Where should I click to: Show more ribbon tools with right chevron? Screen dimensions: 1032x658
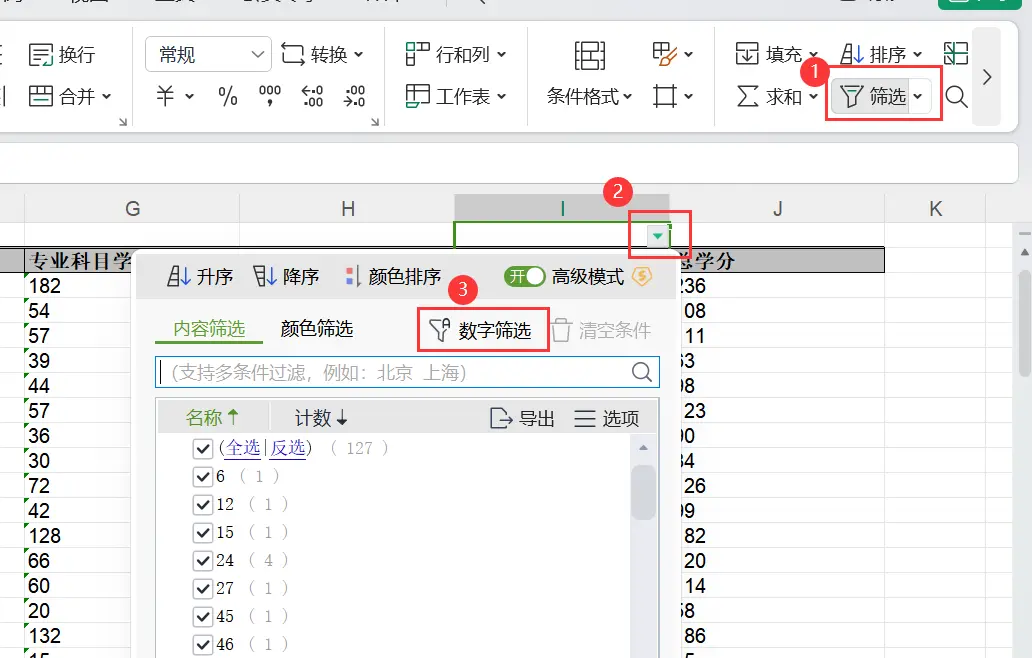pos(987,77)
